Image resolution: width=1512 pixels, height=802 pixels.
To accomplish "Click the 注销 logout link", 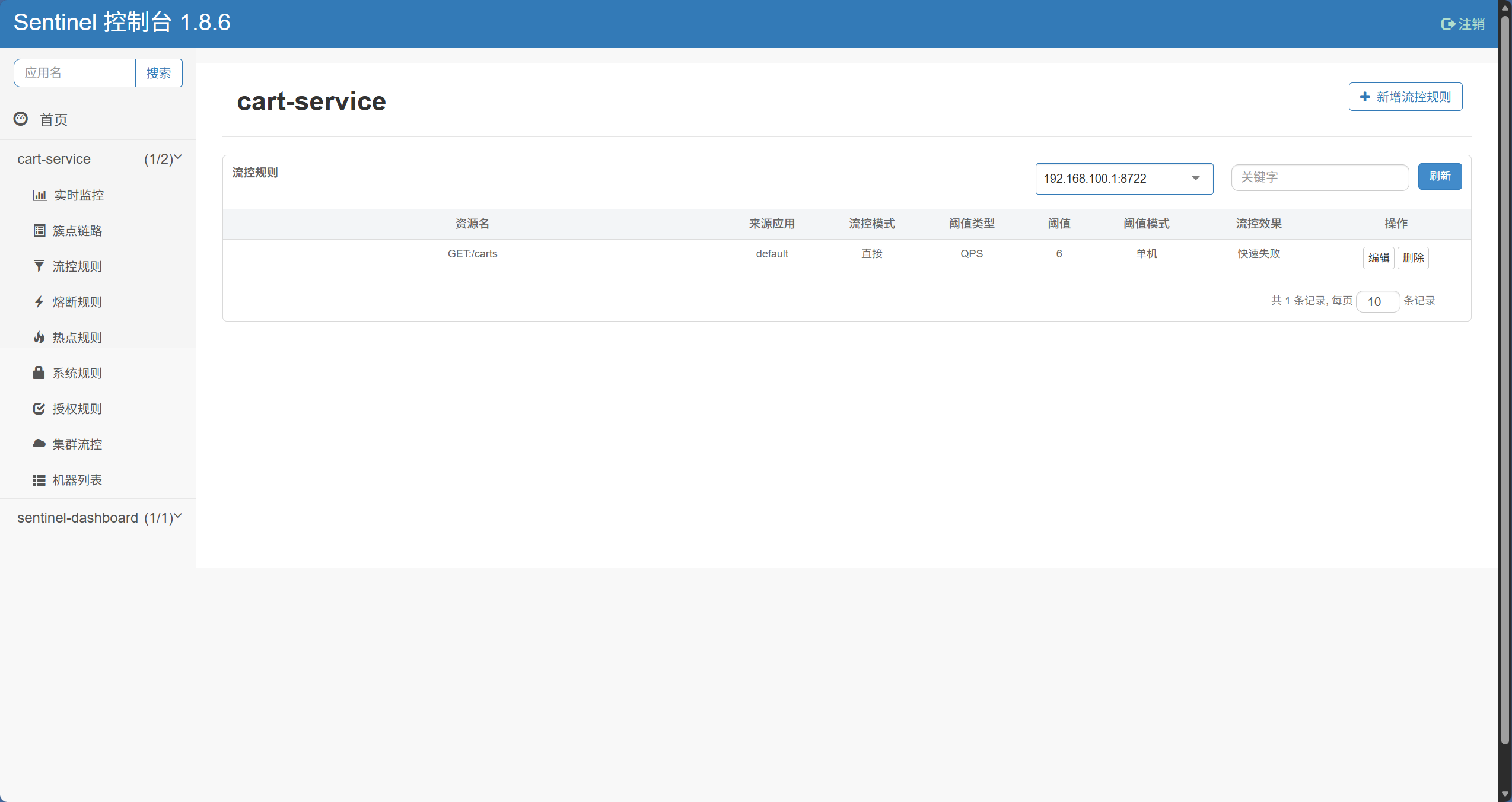I will (1463, 24).
